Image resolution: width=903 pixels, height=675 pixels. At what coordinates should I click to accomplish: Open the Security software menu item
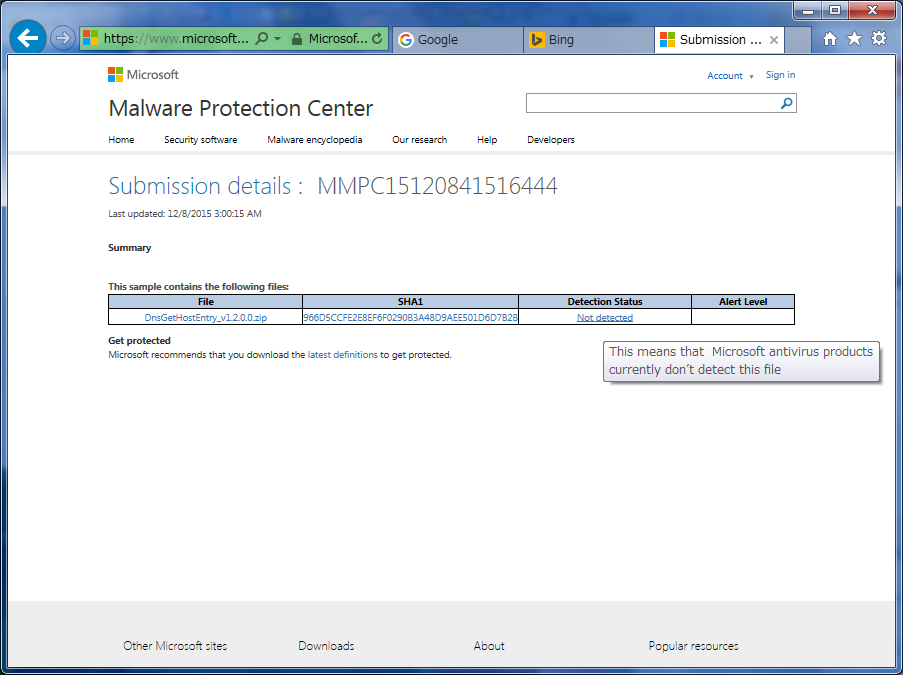(x=200, y=139)
